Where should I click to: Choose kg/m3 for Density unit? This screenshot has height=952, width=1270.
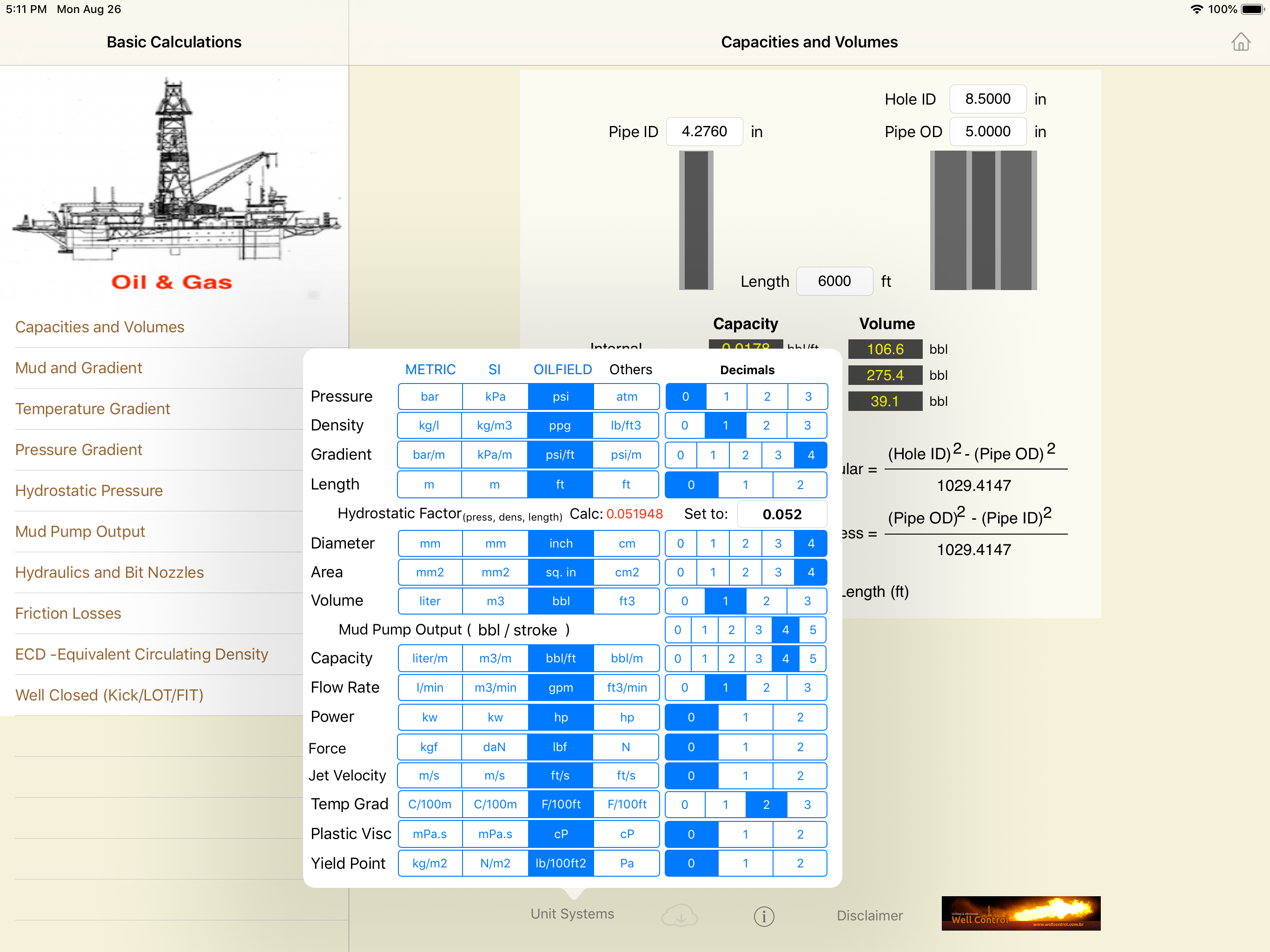click(x=494, y=425)
